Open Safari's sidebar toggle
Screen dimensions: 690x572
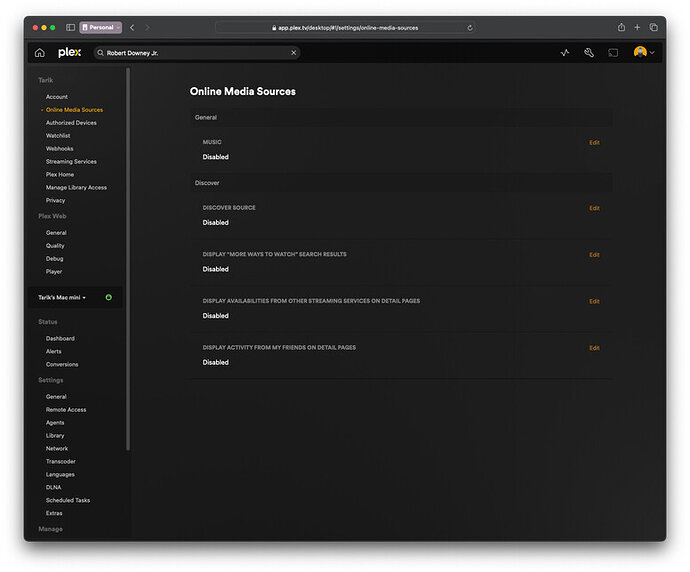pos(70,27)
